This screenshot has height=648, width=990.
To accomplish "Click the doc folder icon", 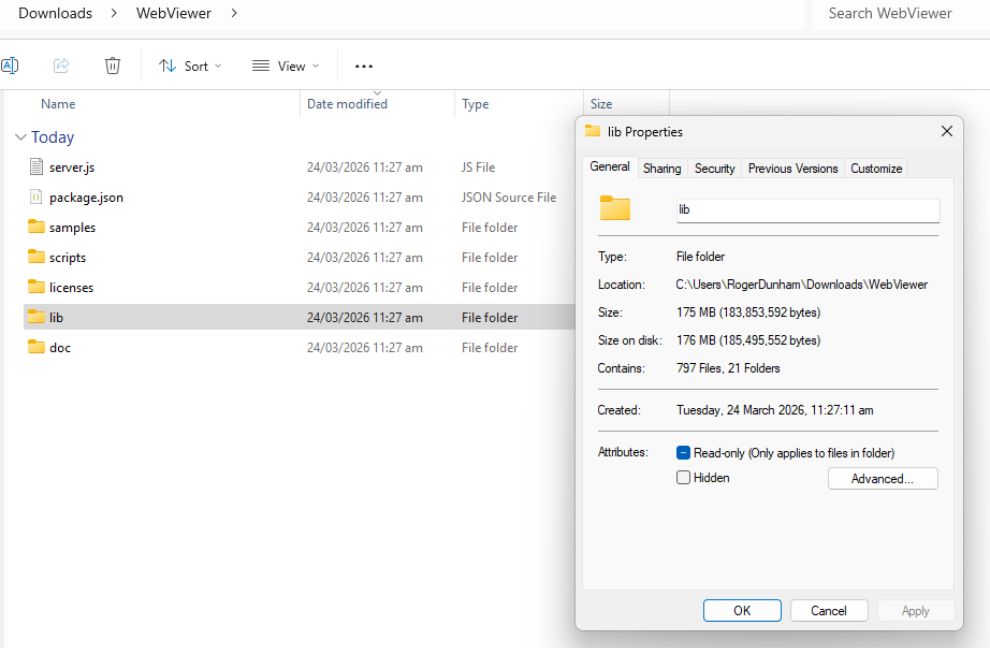I will tap(37, 347).
